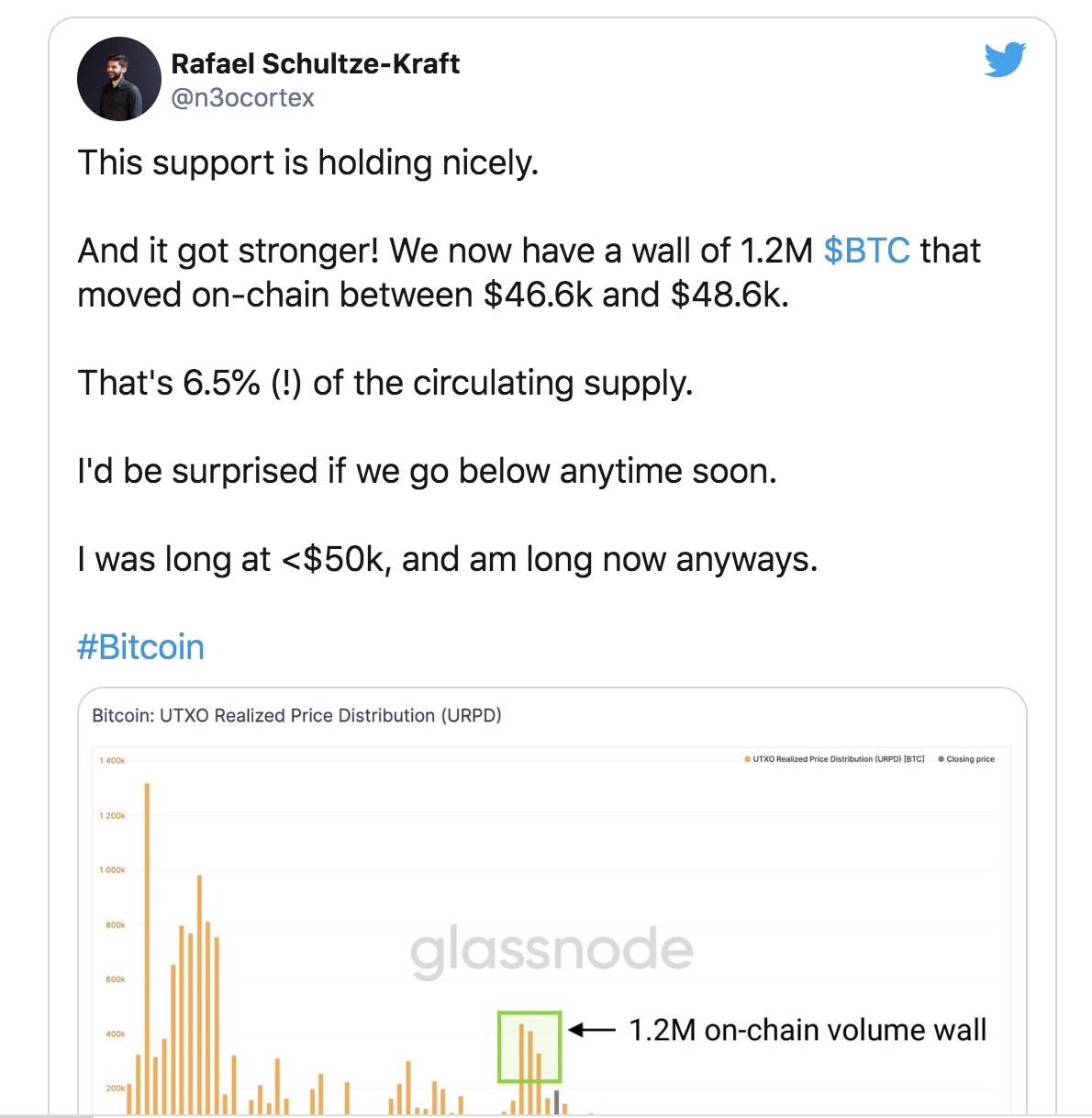Toggle the UTXO Realized Price Distribution legend item
This screenshot has height=1118, width=1092.
[x=835, y=759]
